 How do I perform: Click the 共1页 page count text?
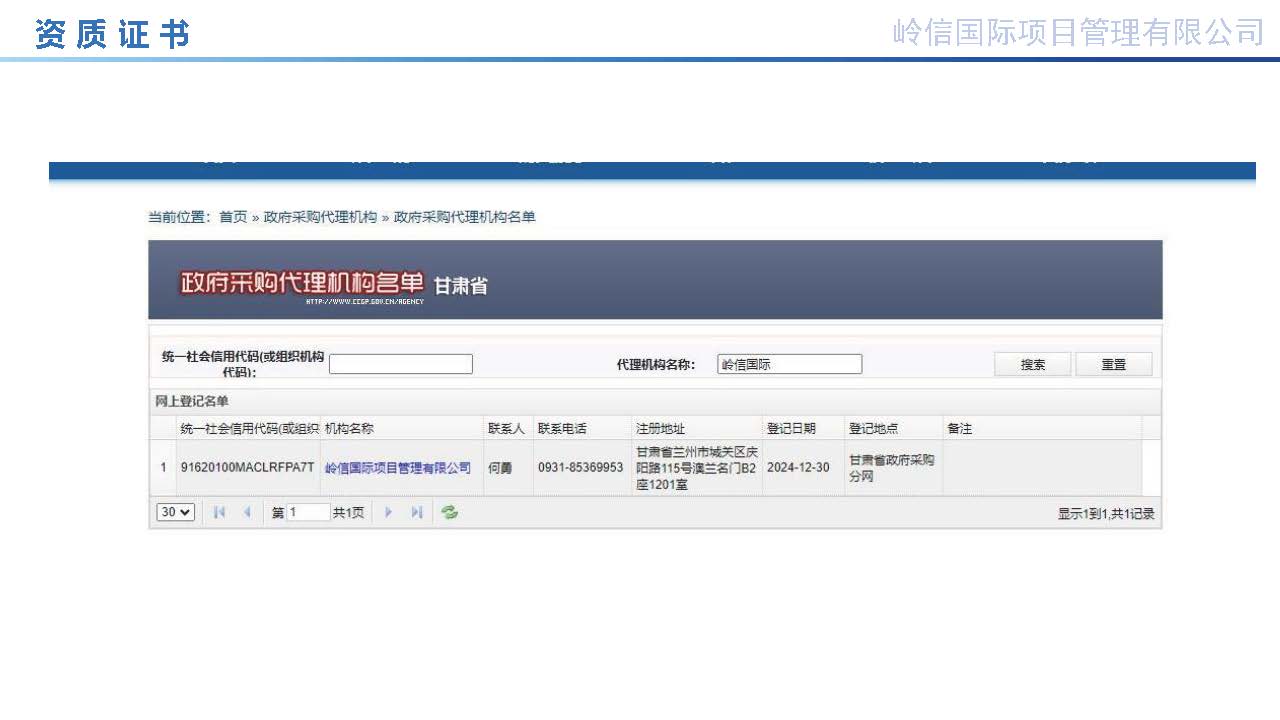(x=348, y=513)
